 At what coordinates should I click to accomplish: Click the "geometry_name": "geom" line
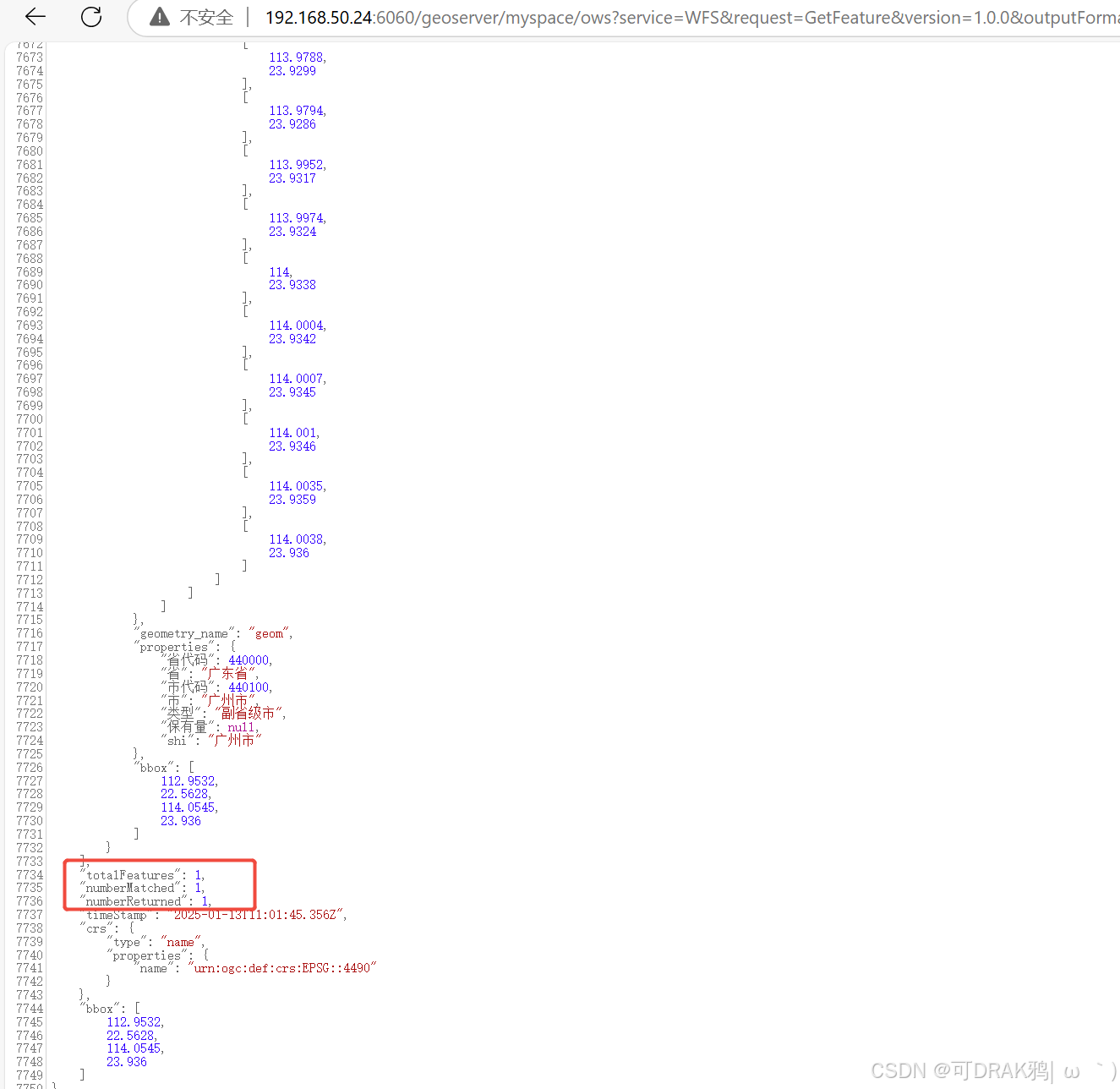(x=213, y=633)
